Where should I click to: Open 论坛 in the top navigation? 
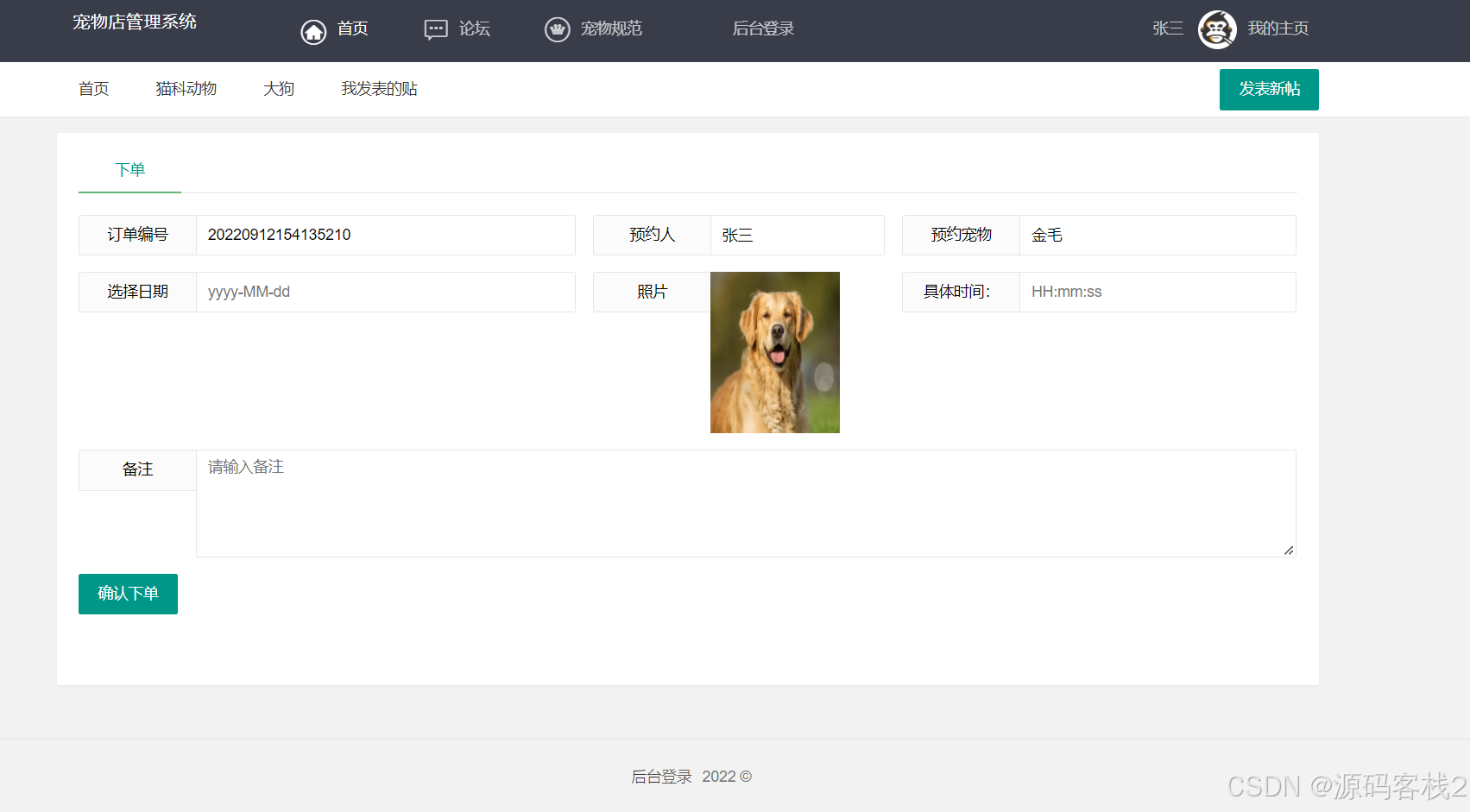pos(474,28)
